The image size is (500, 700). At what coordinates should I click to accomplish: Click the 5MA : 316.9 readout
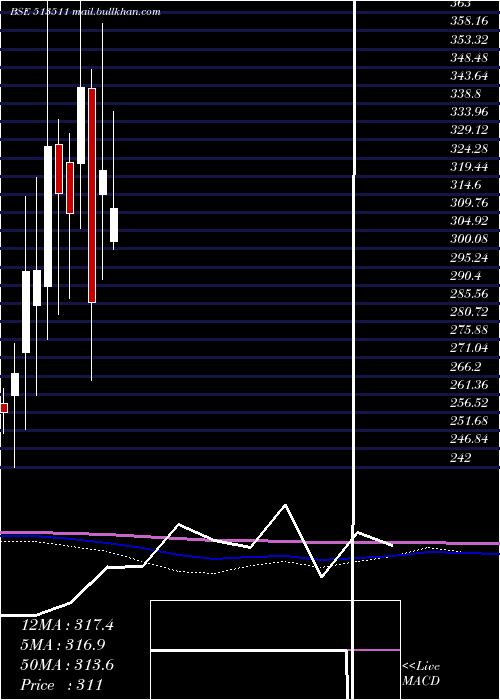click(63, 645)
